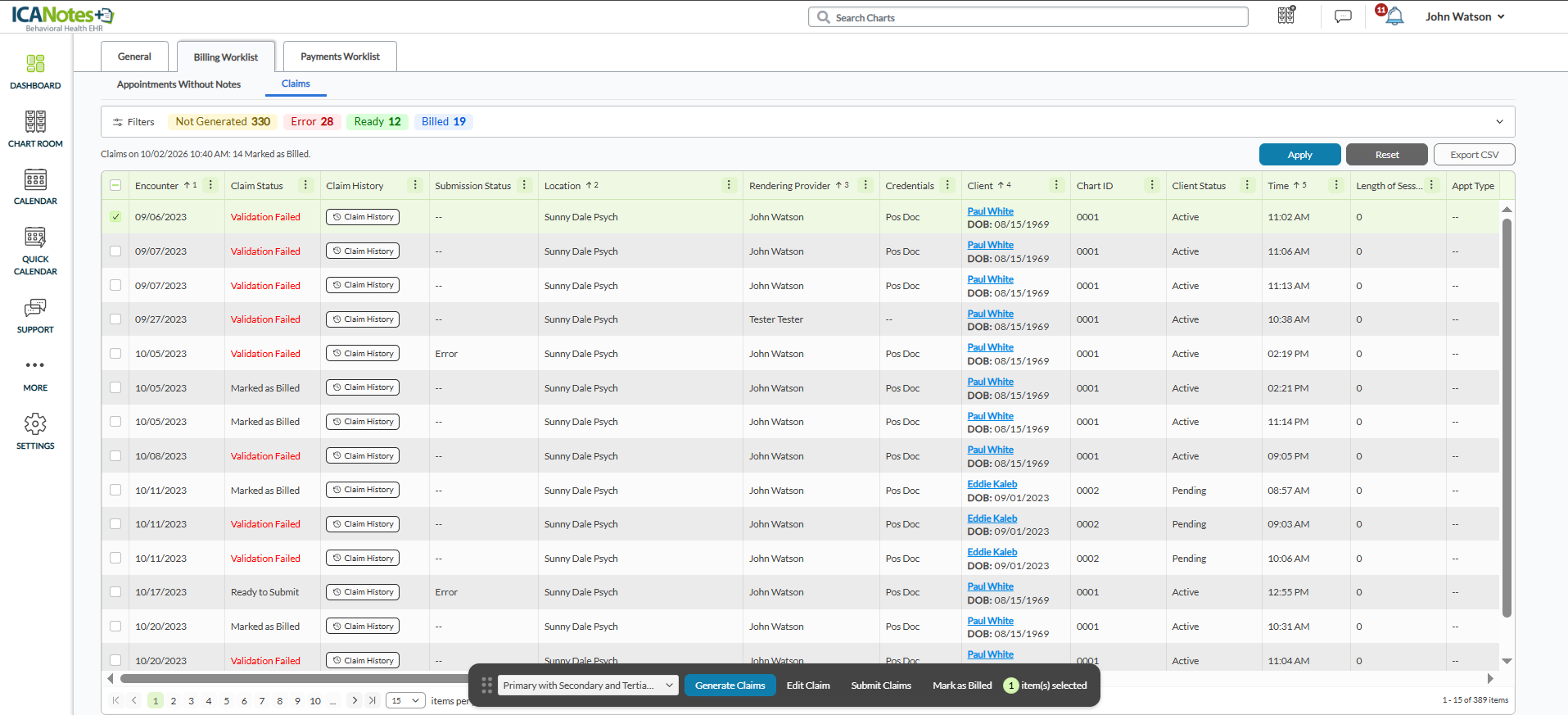This screenshot has height=715, width=1568.
Task: Check the 09/27/2023 encounter row checkbox
Action: tap(115, 319)
